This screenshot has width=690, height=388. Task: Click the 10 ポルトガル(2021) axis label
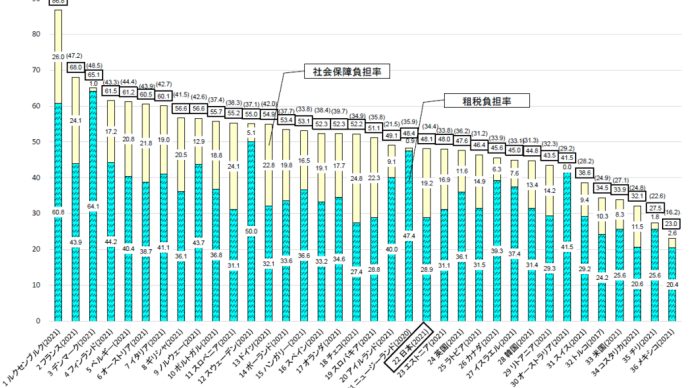(193, 353)
